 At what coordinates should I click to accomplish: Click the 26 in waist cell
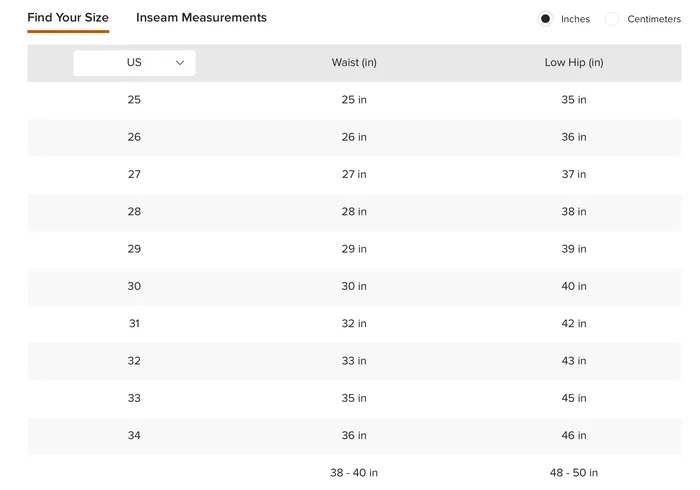(354, 137)
